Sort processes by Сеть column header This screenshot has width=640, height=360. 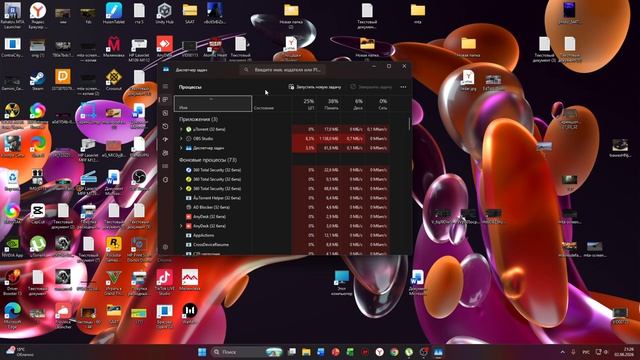coord(377,104)
